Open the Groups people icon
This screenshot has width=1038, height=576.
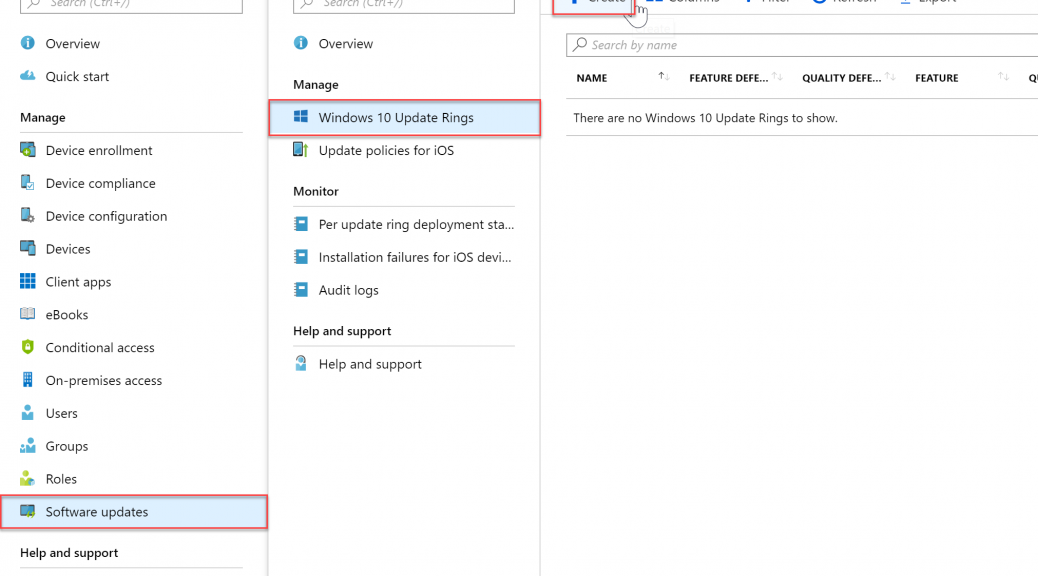click(28, 446)
